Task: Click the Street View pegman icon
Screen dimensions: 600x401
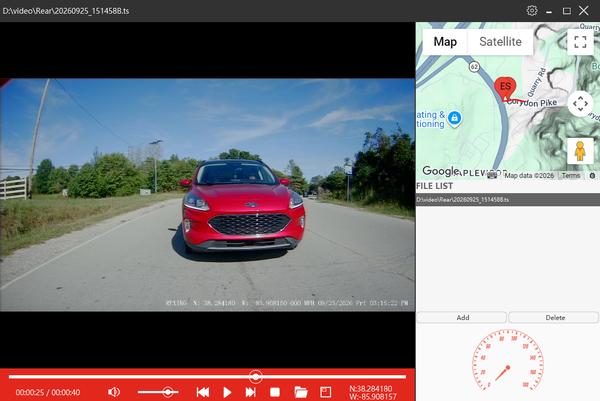Action: click(x=580, y=151)
